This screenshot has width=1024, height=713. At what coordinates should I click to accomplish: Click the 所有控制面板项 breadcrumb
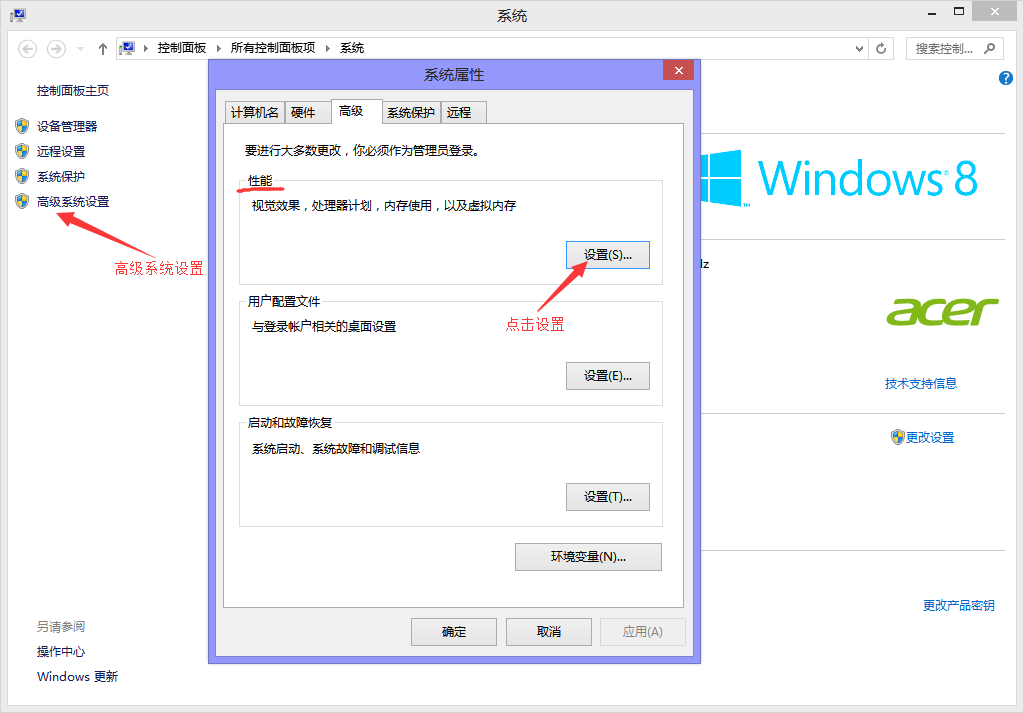272,48
